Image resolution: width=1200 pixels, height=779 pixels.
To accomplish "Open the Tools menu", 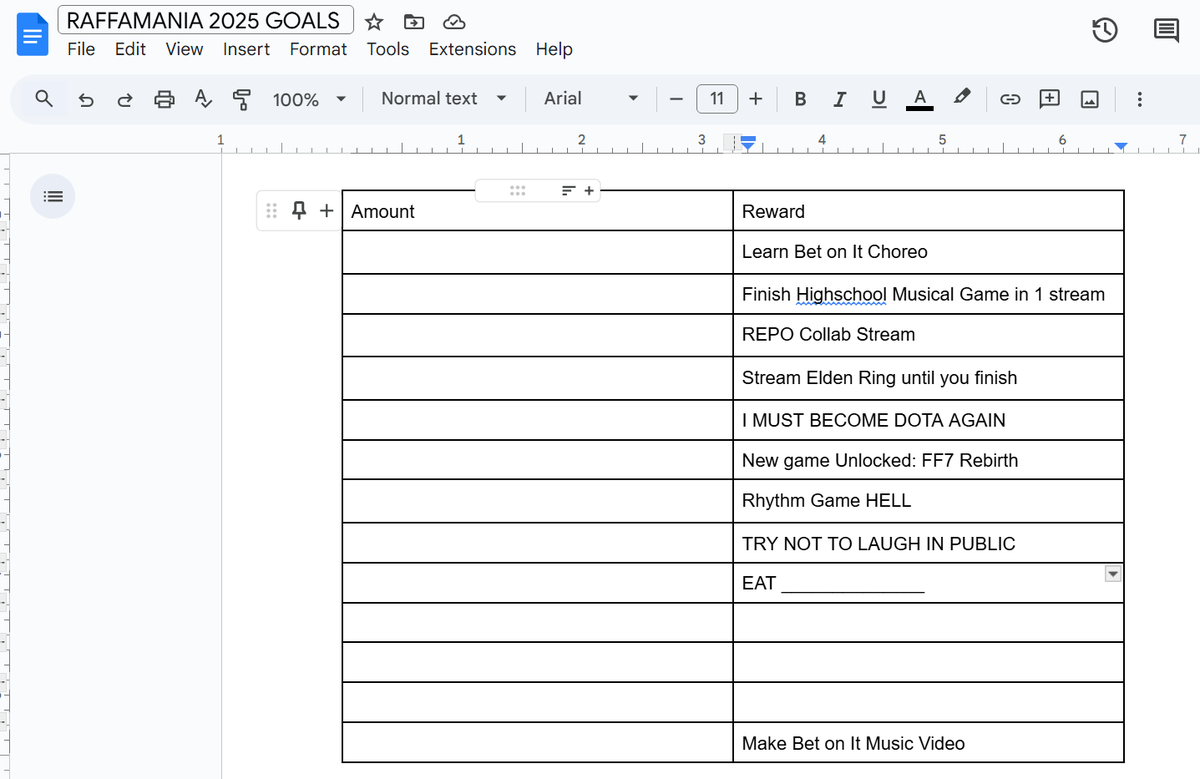I will pyautogui.click(x=388, y=49).
